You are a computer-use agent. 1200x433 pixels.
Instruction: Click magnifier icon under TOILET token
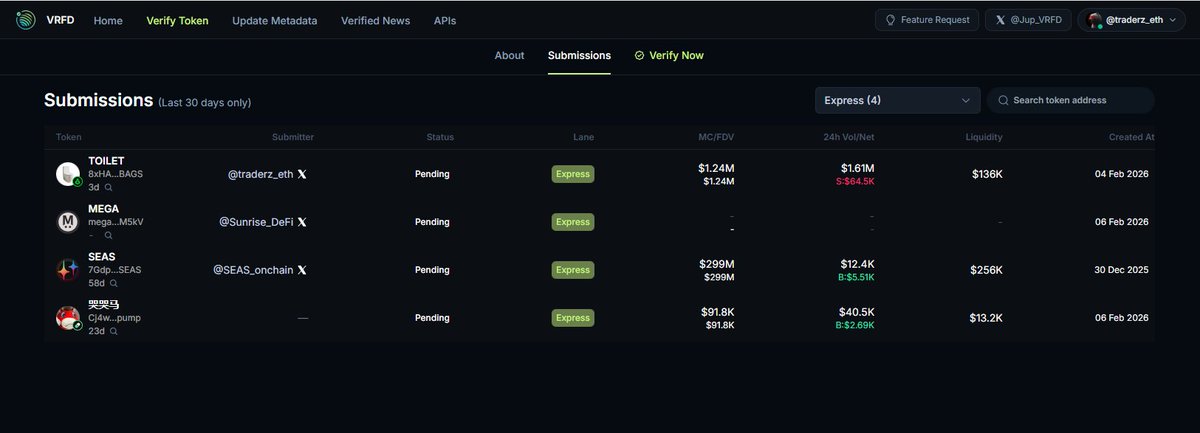tap(109, 187)
